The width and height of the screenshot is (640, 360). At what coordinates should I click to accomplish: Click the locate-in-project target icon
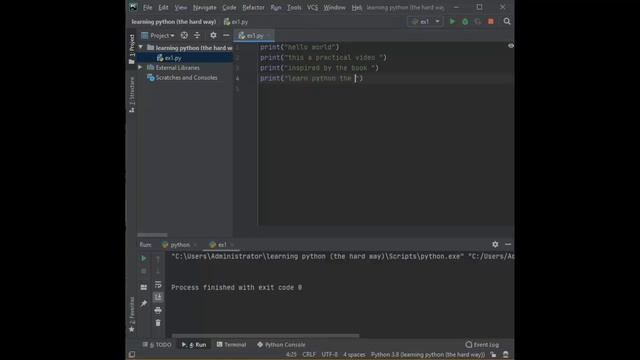(x=184, y=36)
